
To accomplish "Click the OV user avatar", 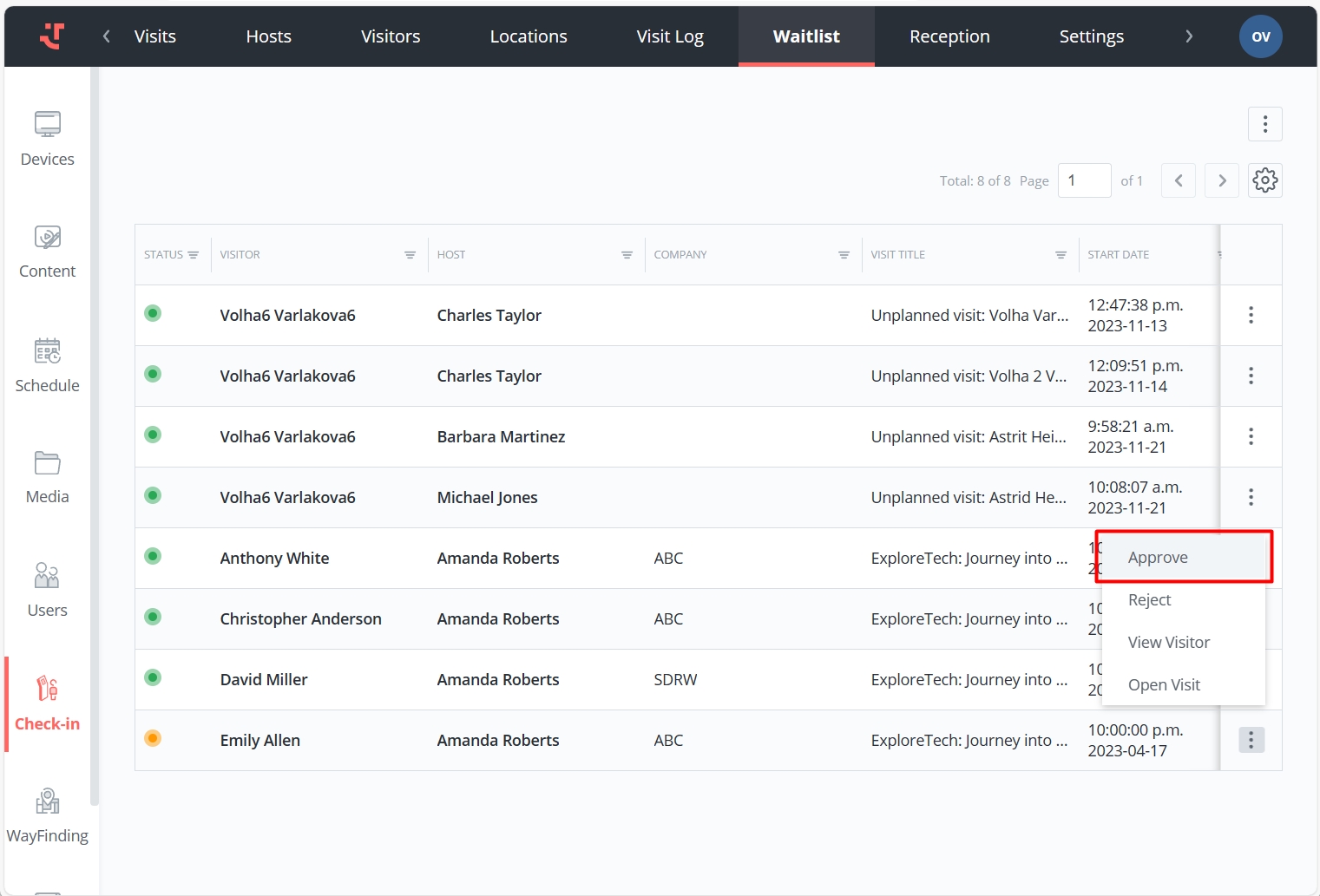I will tap(1260, 36).
